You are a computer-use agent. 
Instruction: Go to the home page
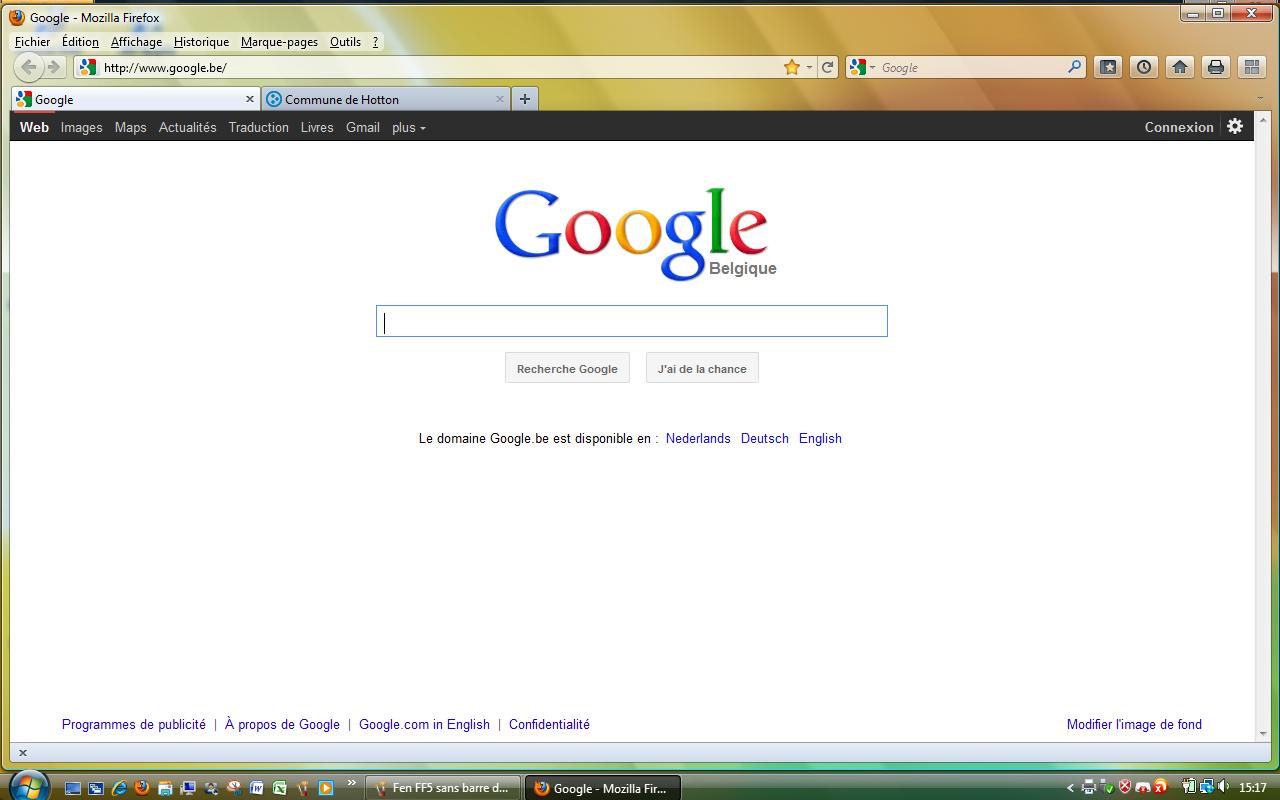click(1180, 67)
